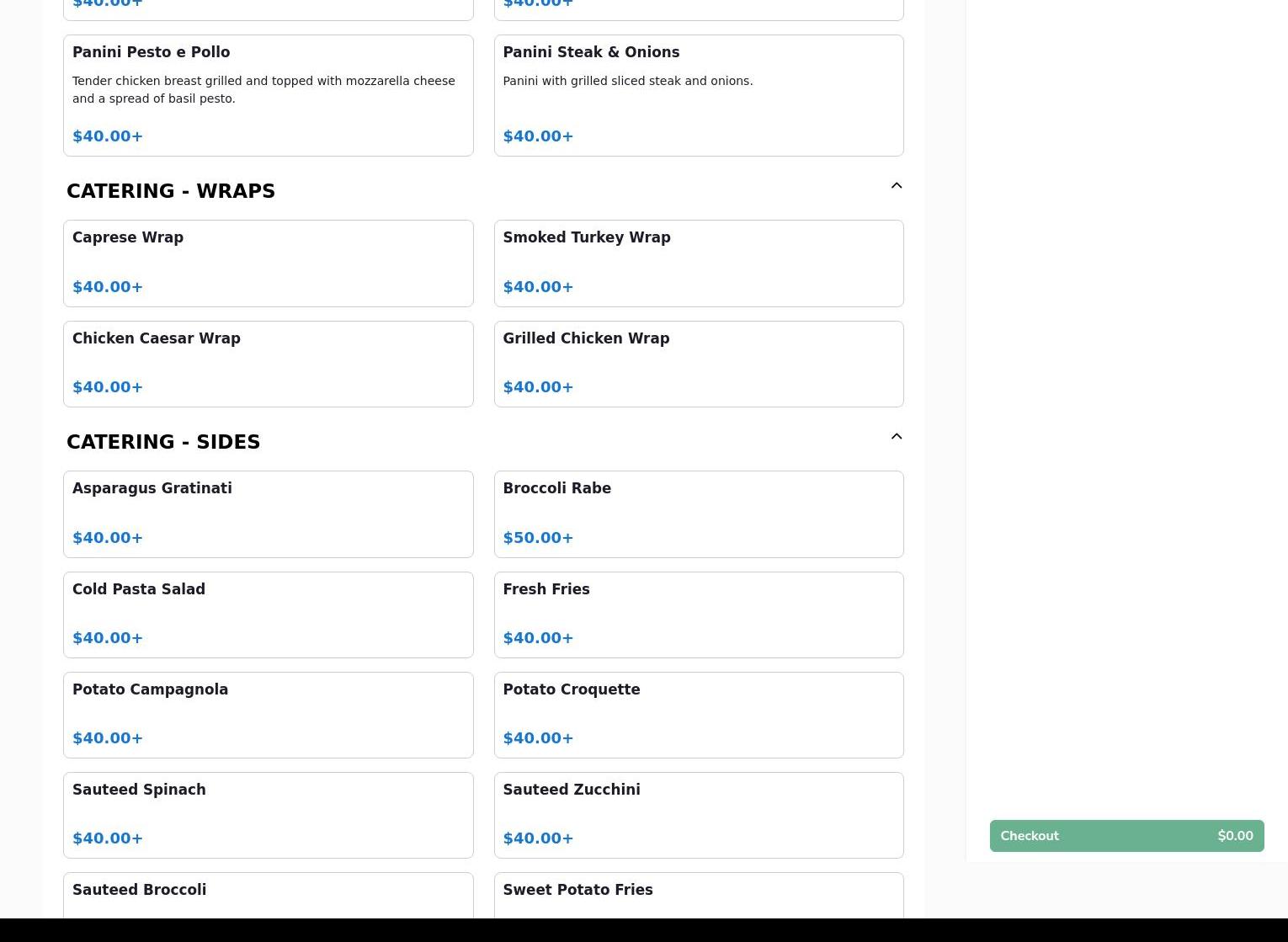This screenshot has width=1288, height=942.
Task: Collapse the Catering - Sides section chevron
Action: (897, 436)
